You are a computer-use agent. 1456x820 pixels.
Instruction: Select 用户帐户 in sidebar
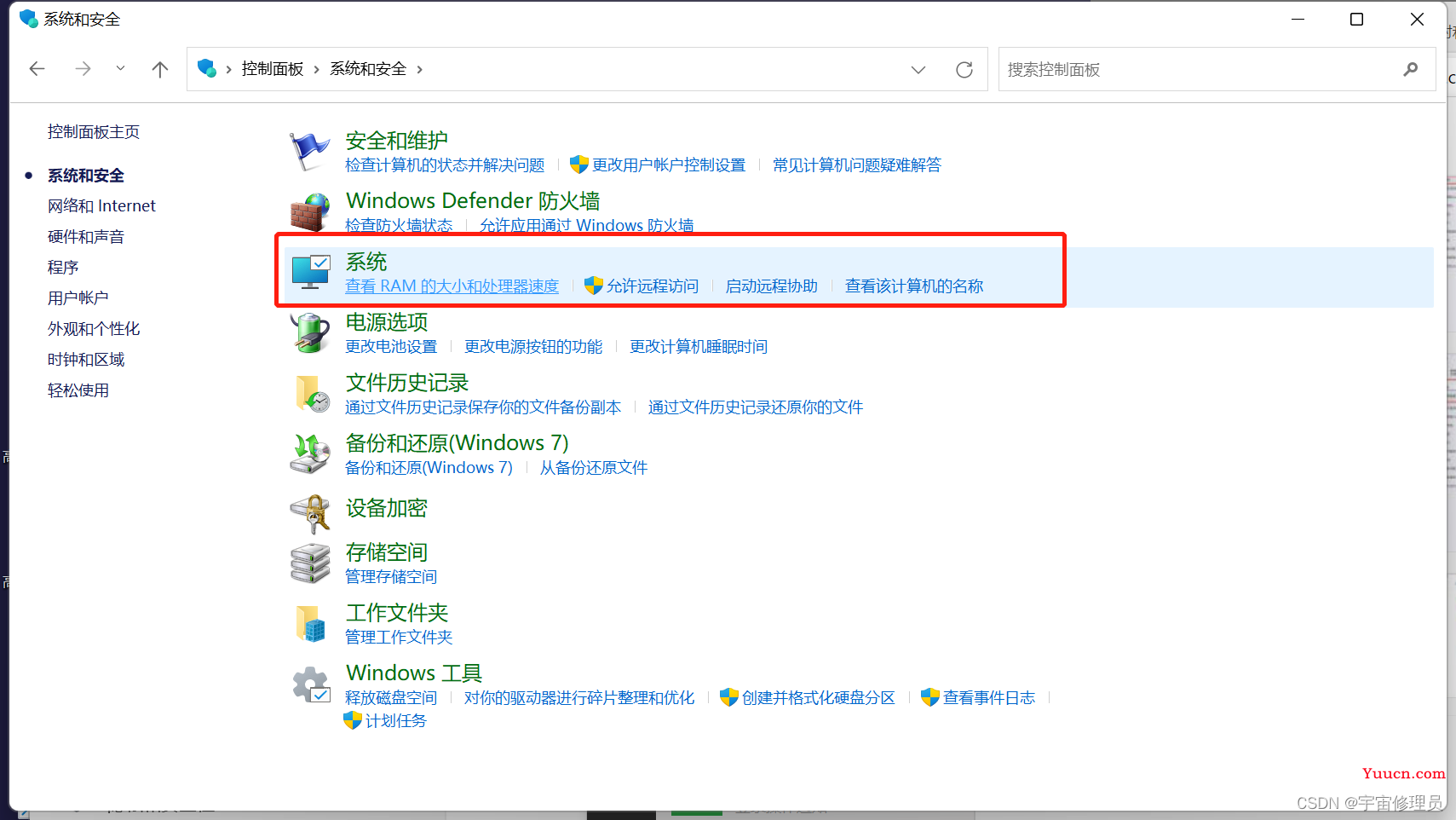(x=78, y=297)
